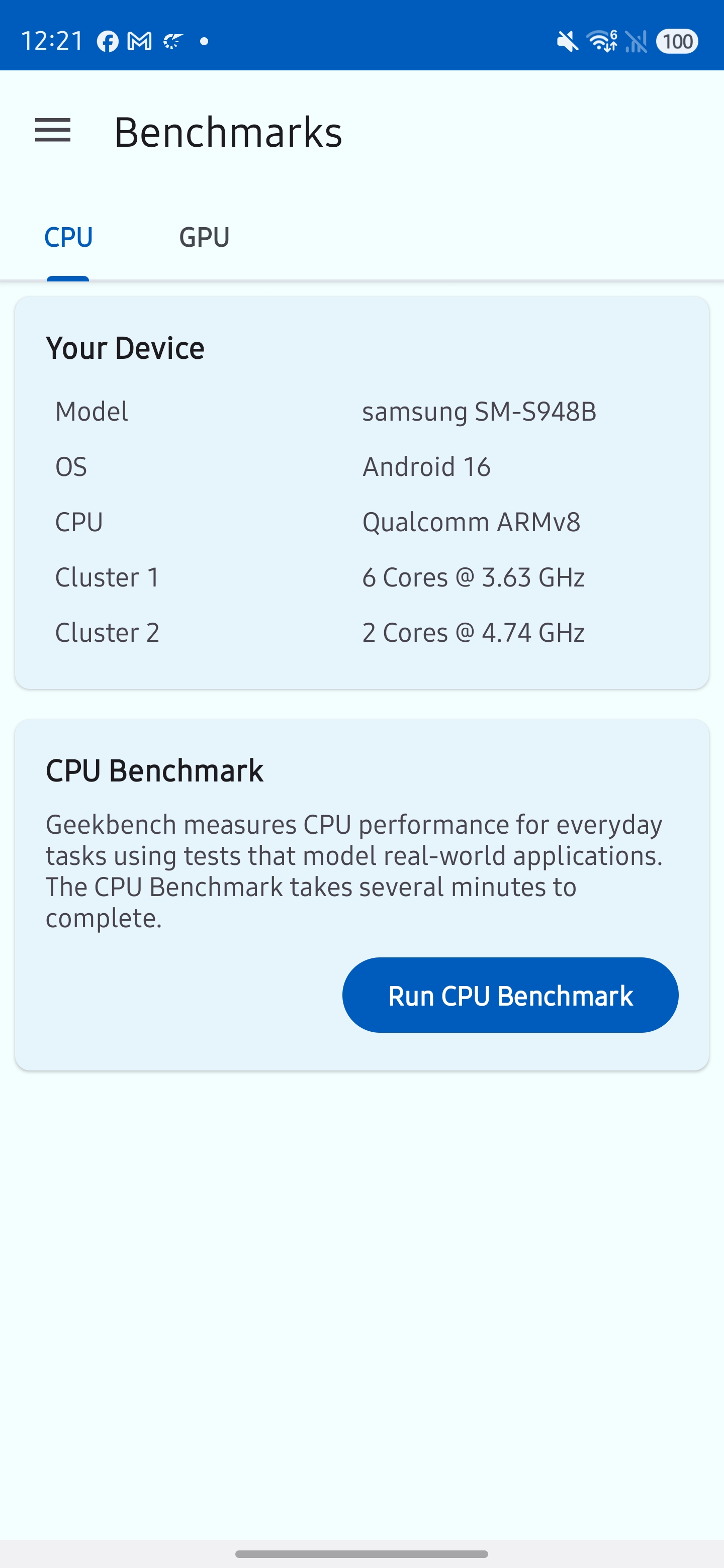The image size is (724, 1568).
Task: Select the CPU tab
Action: (68, 237)
